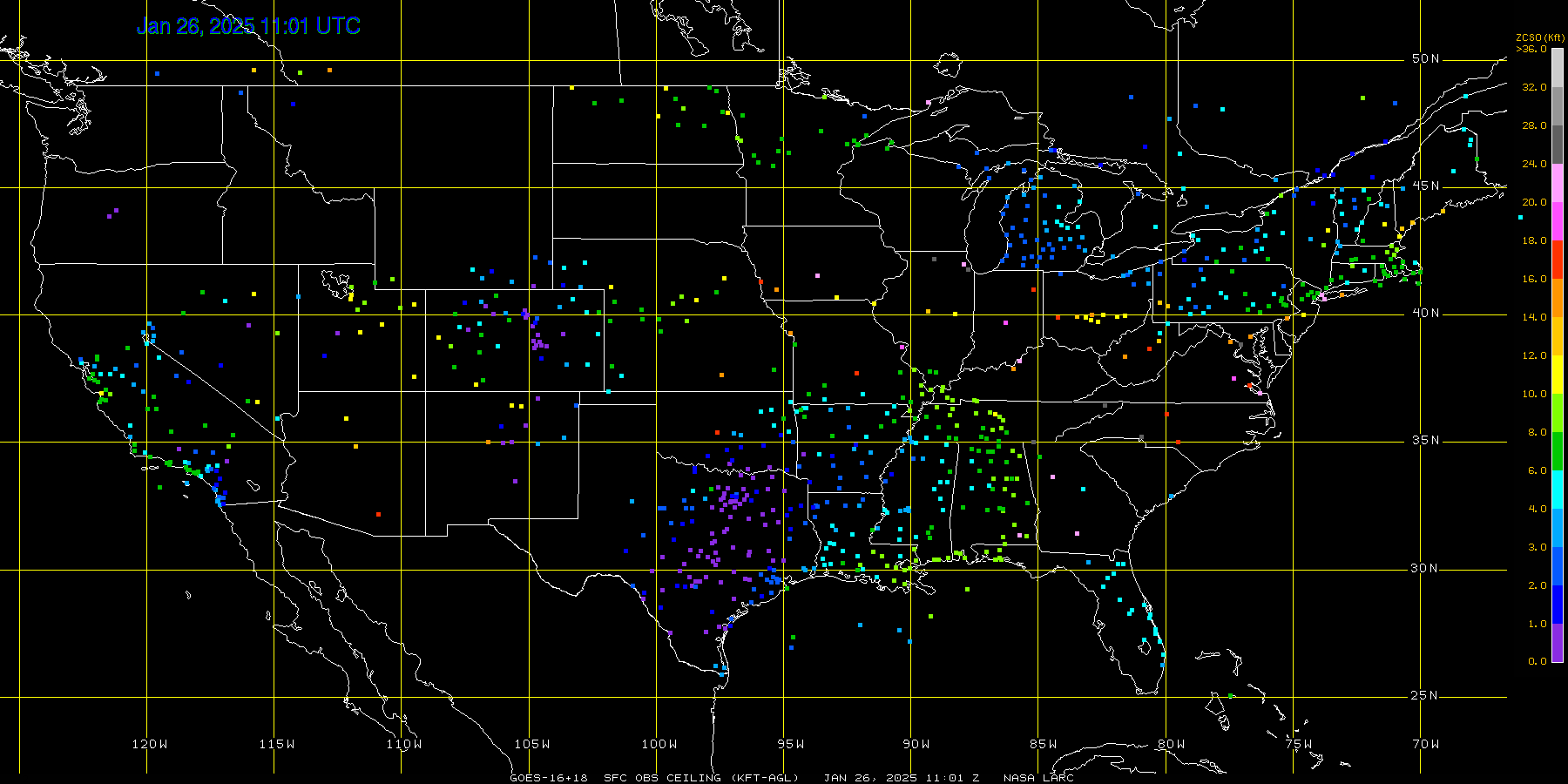The width and height of the screenshot is (1568, 784).
Task: Click the '0.0' legend value
Action: point(1538,661)
